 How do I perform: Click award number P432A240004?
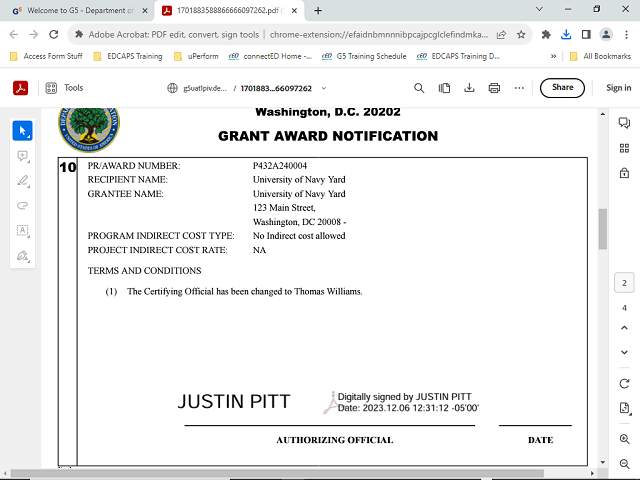pyautogui.click(x=280, y=166)
